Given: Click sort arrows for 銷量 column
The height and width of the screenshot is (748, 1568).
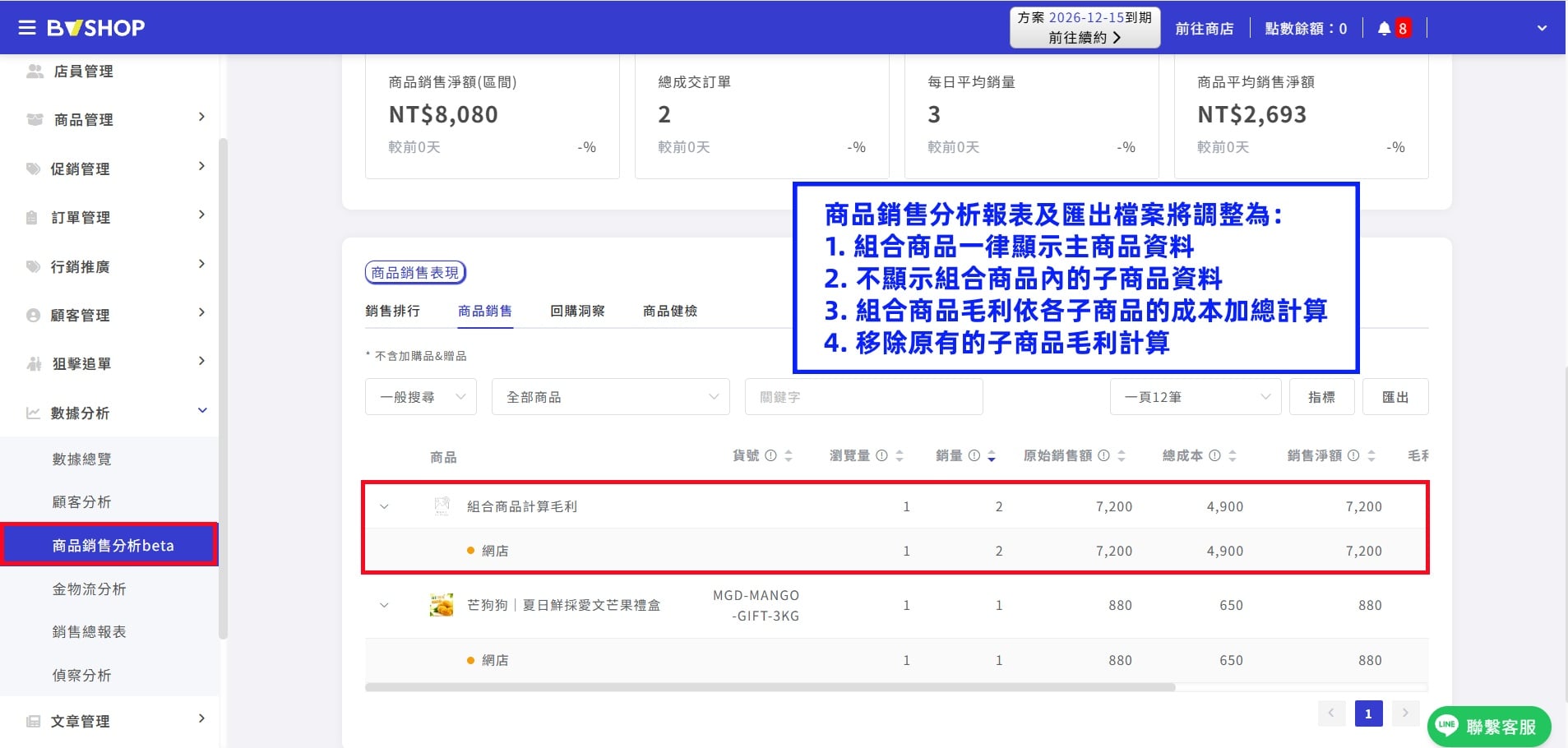Looking at the screenshot, I should (x=992, y=456).
